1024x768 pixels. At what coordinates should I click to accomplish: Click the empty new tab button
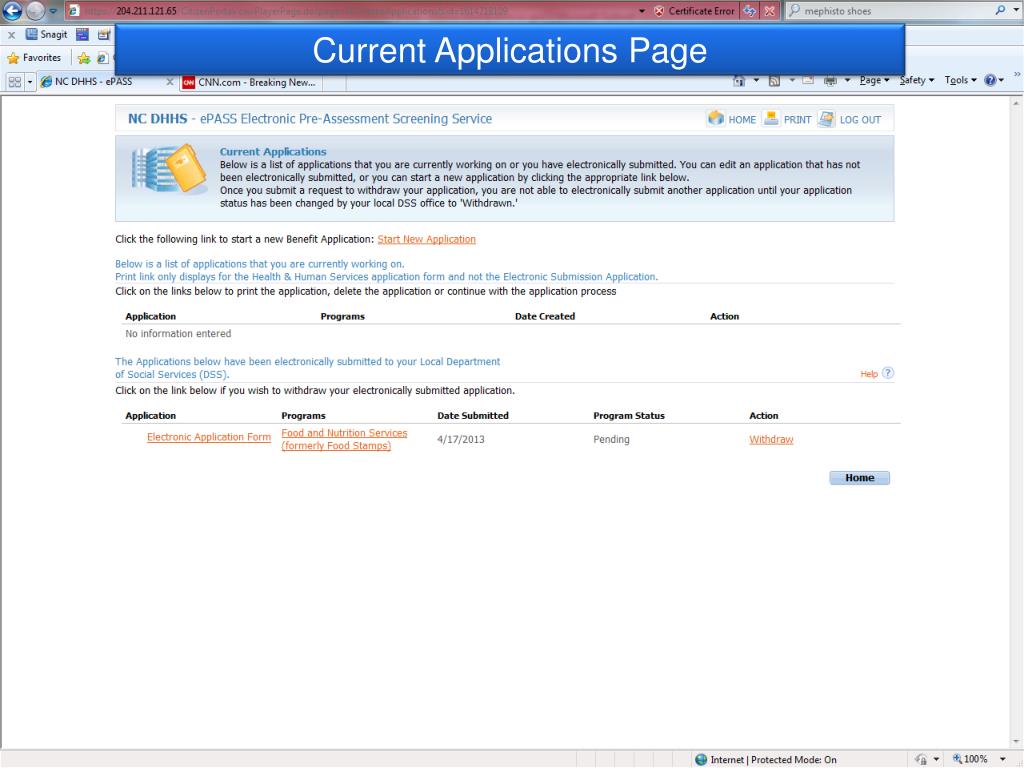pos(334,83)
